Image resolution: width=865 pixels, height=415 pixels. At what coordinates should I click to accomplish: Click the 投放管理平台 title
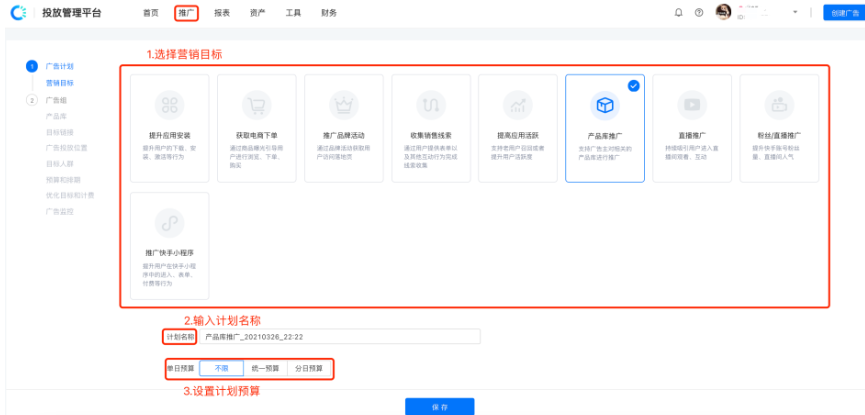tap(72, 13)
